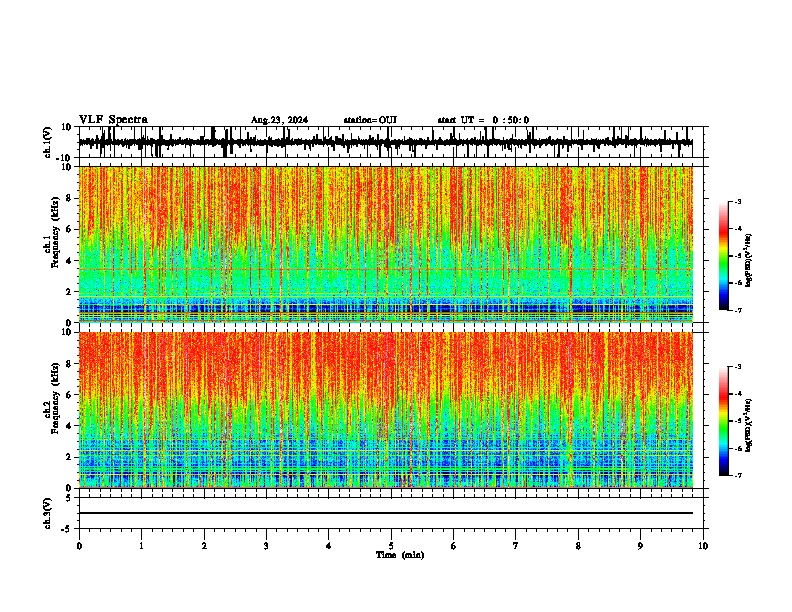Click the "8" tick on the time axis
792x612 pixels.
578,546
